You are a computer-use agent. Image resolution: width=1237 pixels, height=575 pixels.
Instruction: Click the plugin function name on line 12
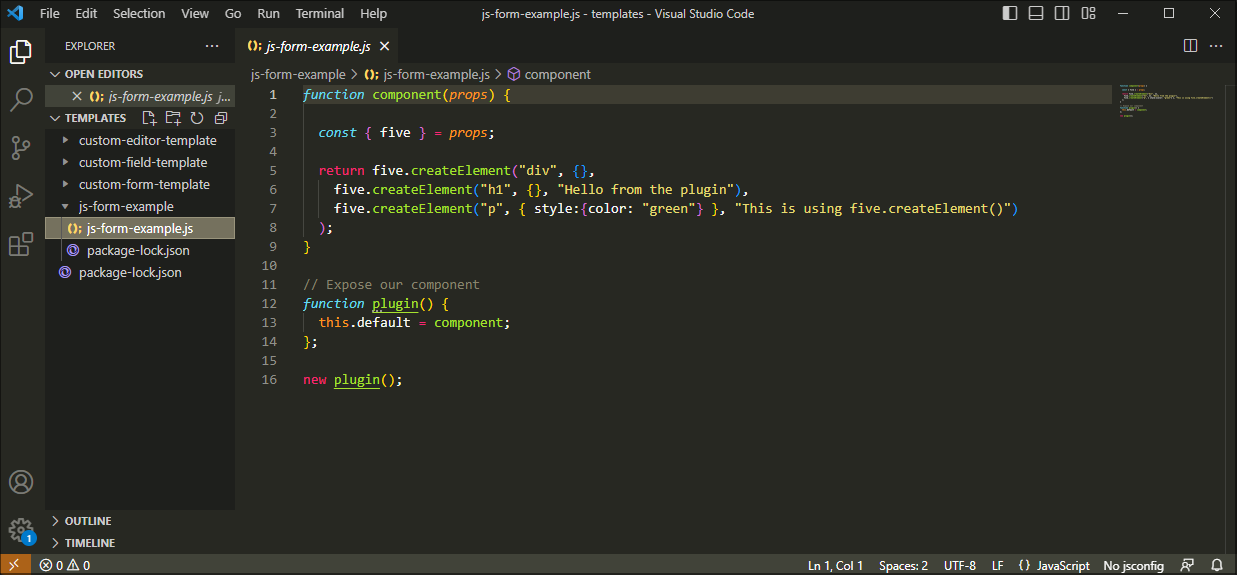(396, 303)
